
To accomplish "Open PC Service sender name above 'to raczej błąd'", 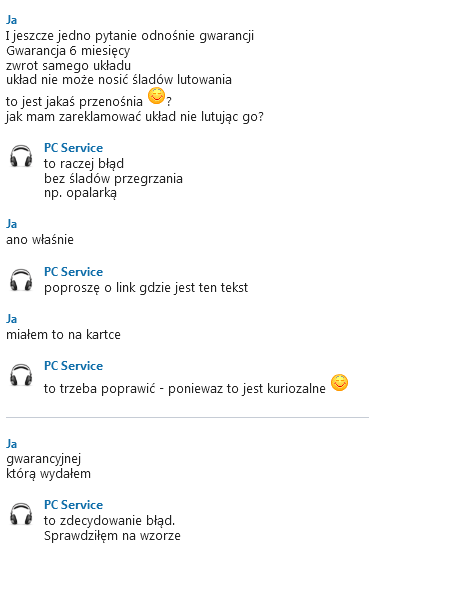I will (x=73, y=148).
